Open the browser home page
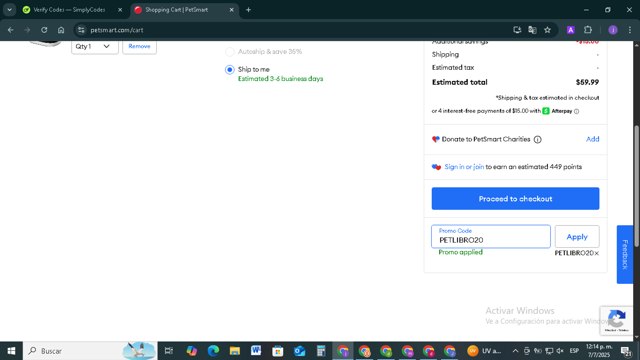Screen dimensions: 640x360 [61, 30]
